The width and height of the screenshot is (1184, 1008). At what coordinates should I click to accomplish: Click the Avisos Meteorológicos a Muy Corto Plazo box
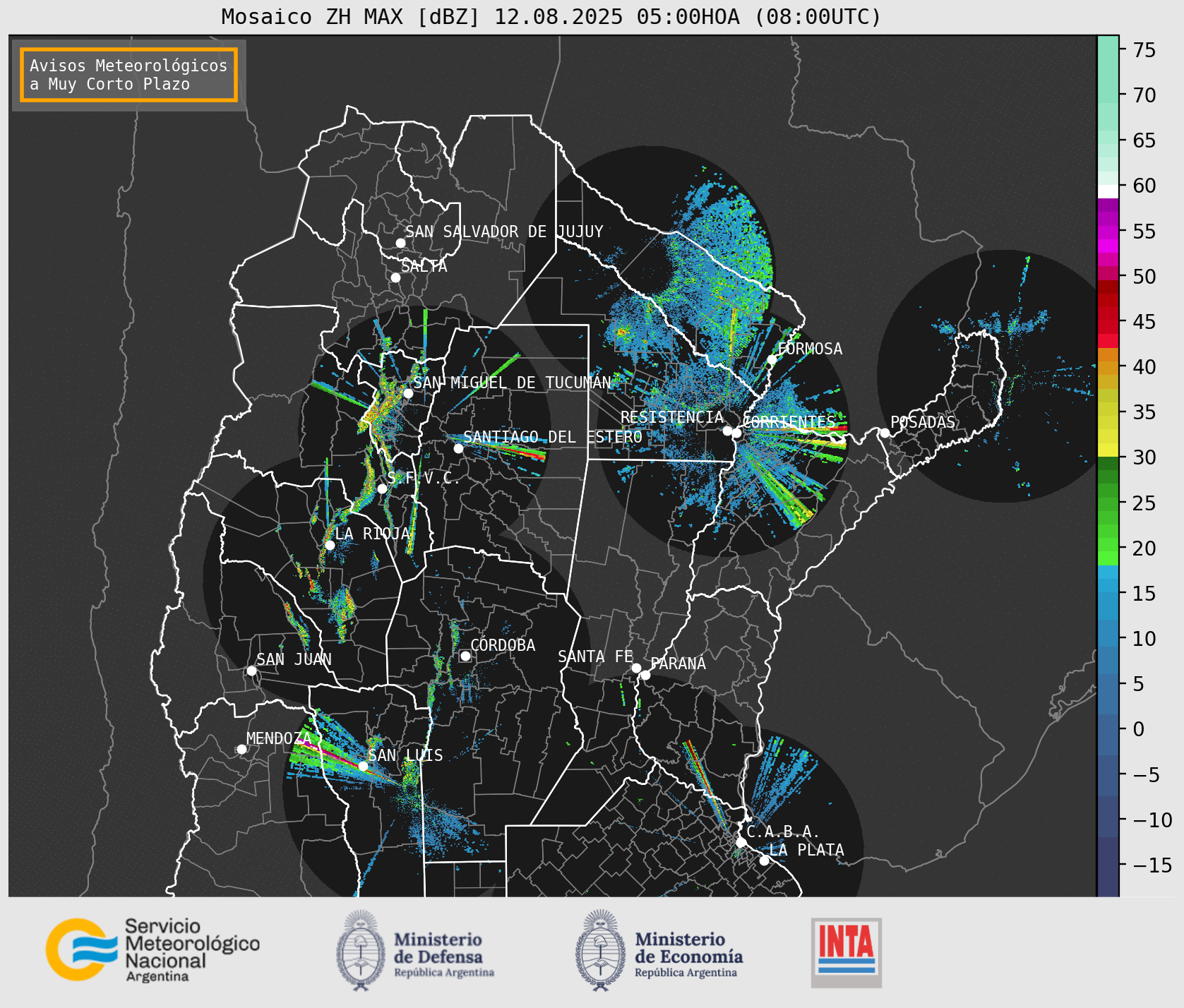click(x=128, y=75)
